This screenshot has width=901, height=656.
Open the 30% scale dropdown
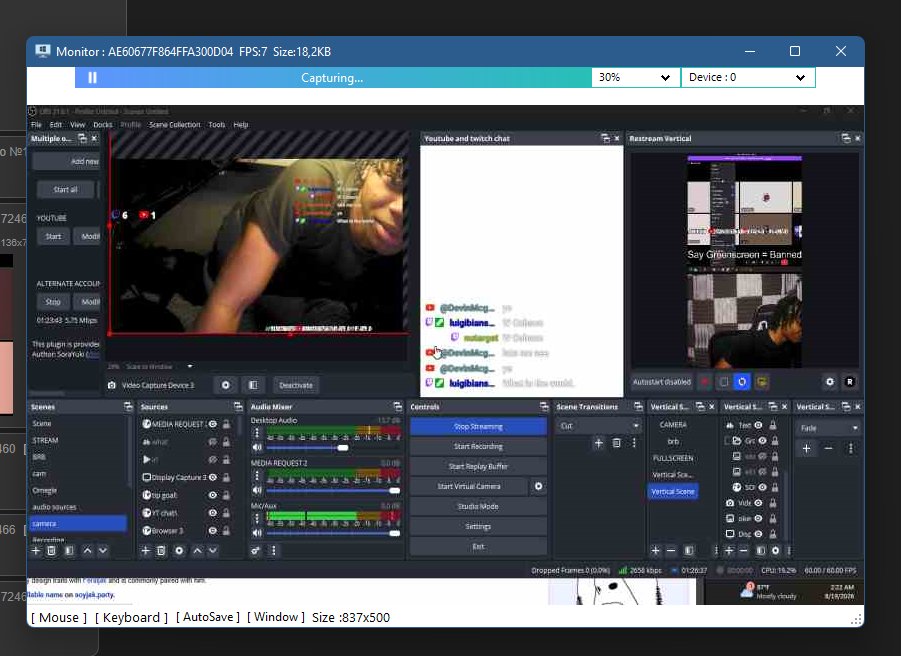coord(635,78)
